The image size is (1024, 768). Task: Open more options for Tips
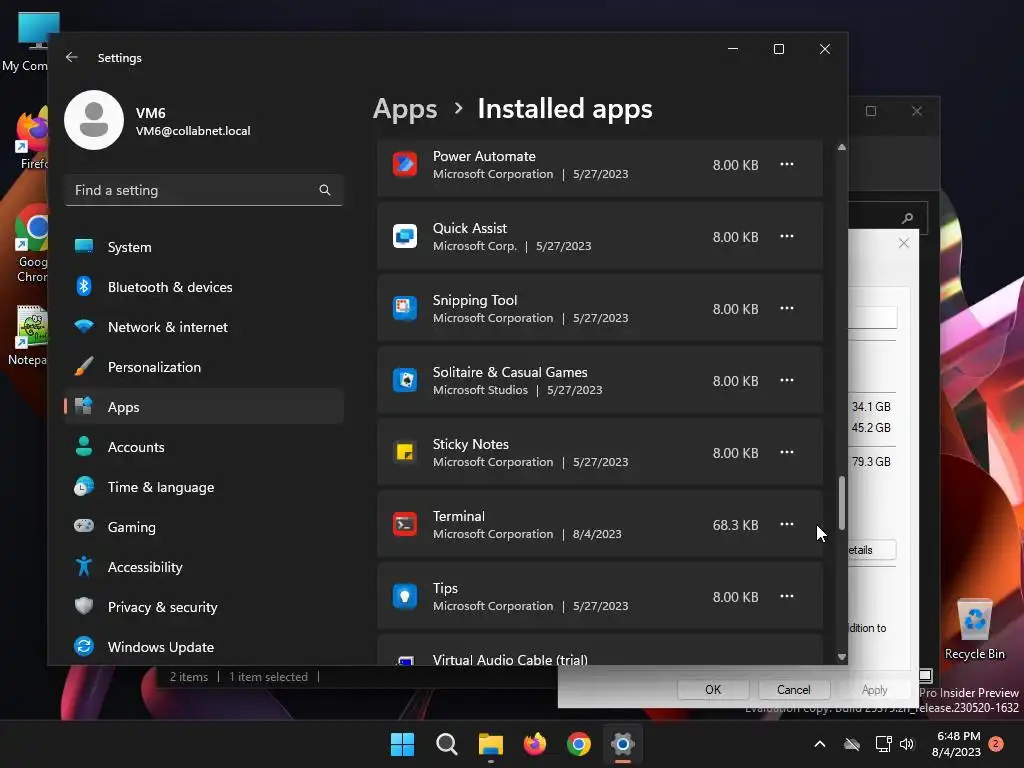click(x=787, y=596)
